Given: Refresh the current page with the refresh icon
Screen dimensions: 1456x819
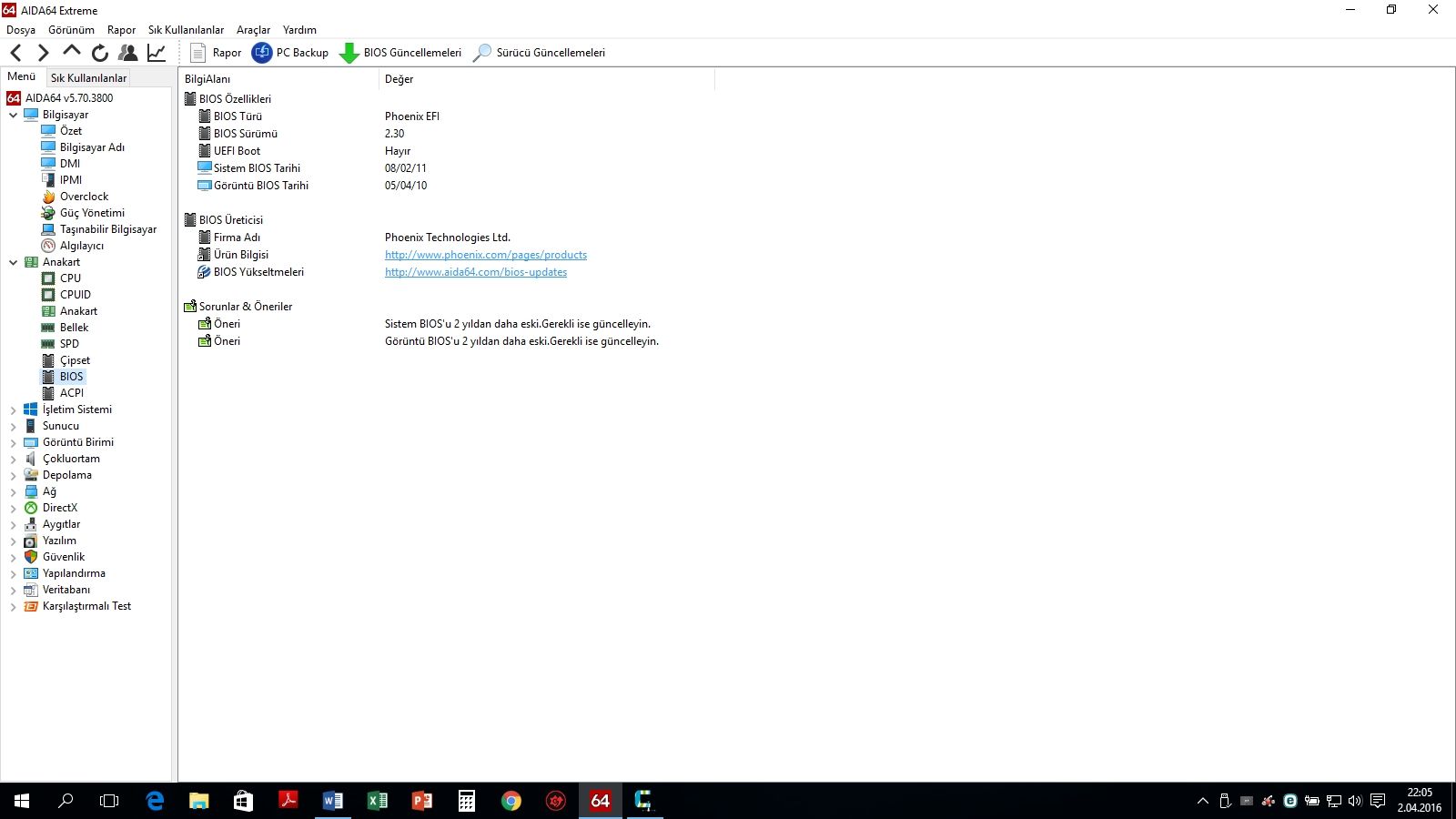Looking at the screenshot, I should [x=100, y=53].
